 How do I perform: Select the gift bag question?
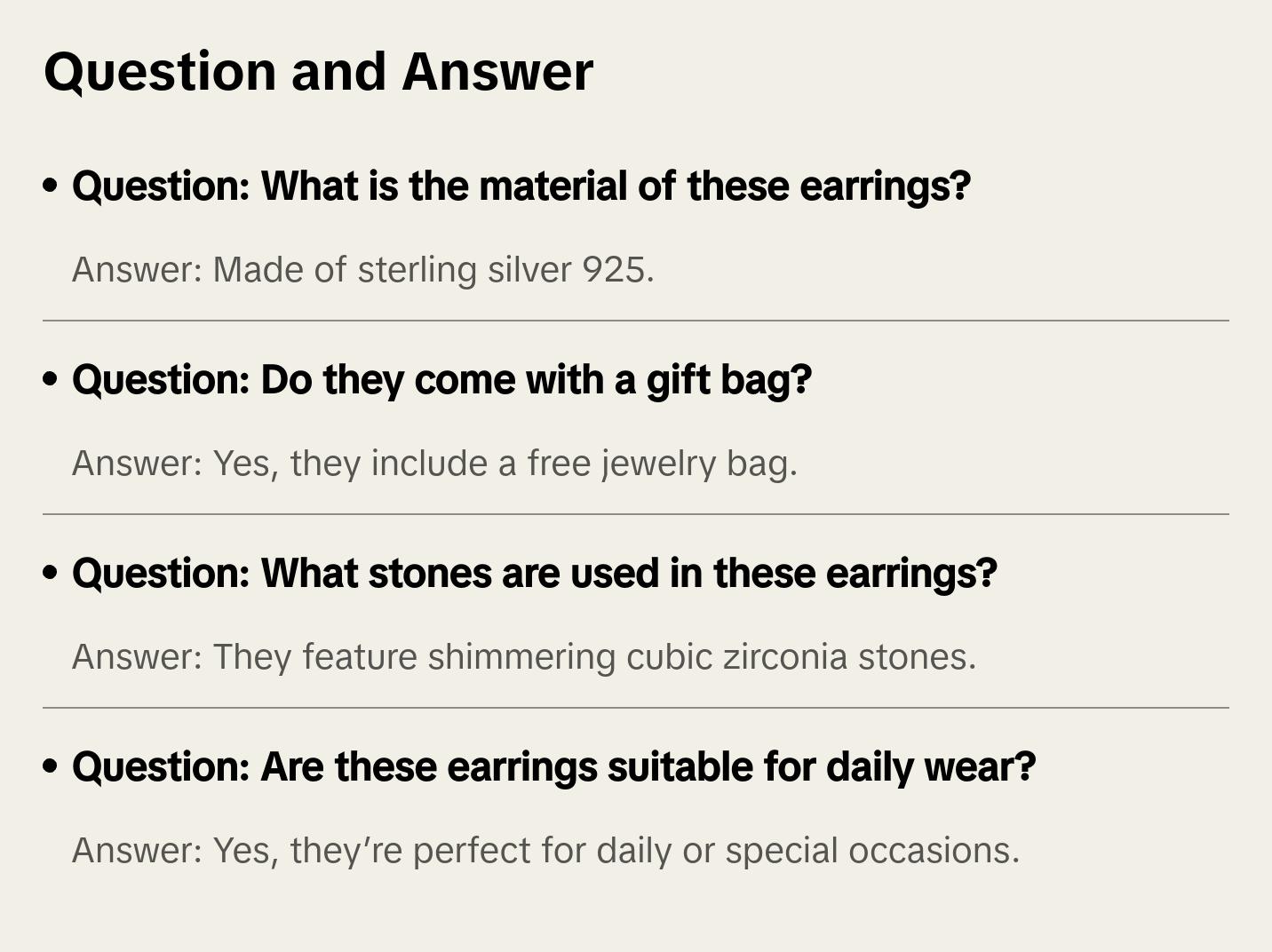[441, 380]
